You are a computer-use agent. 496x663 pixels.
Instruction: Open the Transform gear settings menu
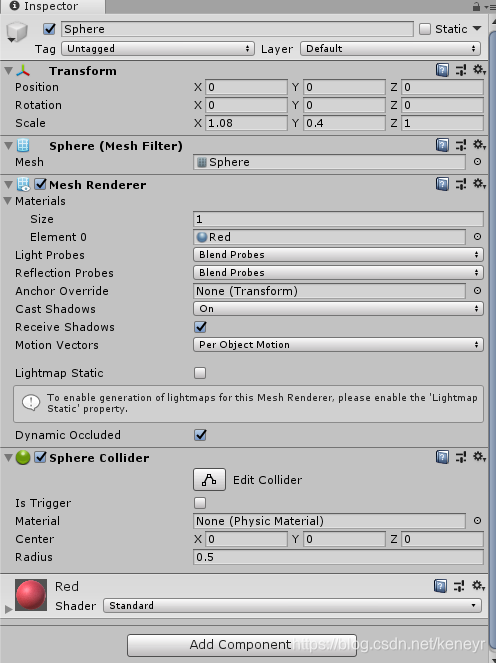point(479,70)
